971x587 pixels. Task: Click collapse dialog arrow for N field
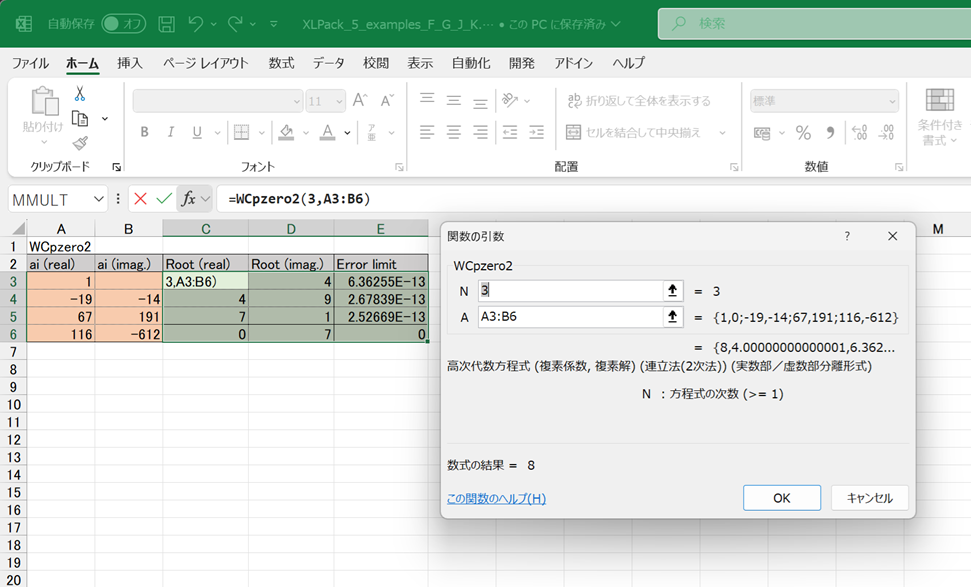click(673, 290)
